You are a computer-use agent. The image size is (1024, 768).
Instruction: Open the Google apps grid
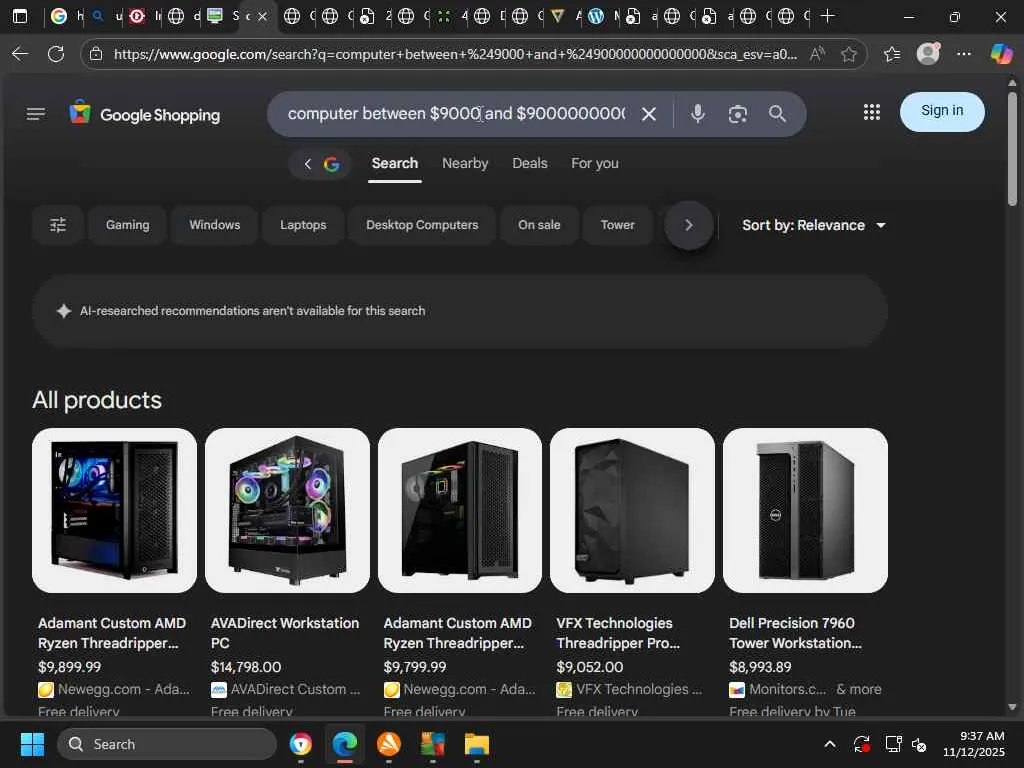(x=872, y=112)
